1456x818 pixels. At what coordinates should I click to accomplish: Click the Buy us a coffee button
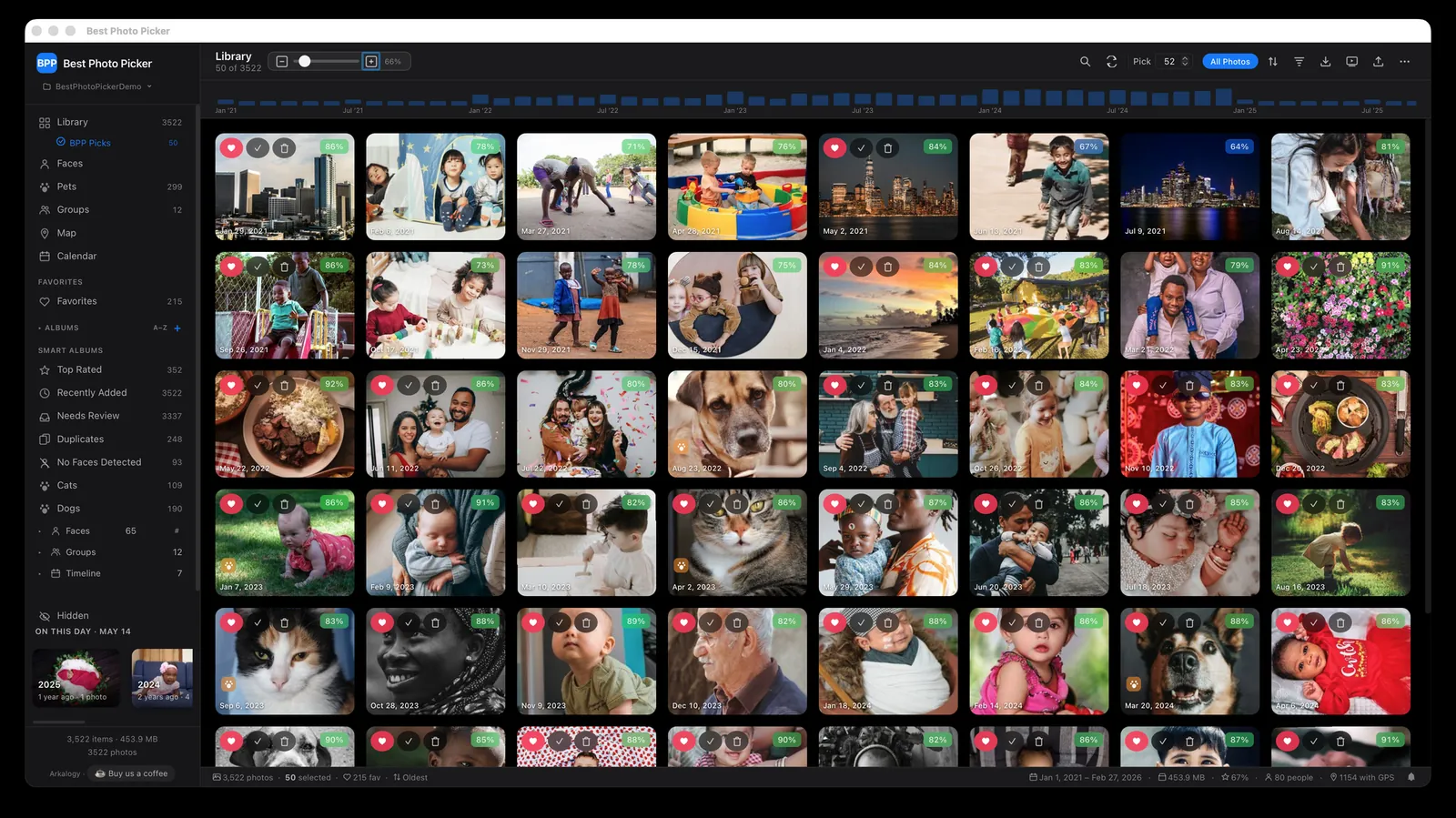(132, 773)
